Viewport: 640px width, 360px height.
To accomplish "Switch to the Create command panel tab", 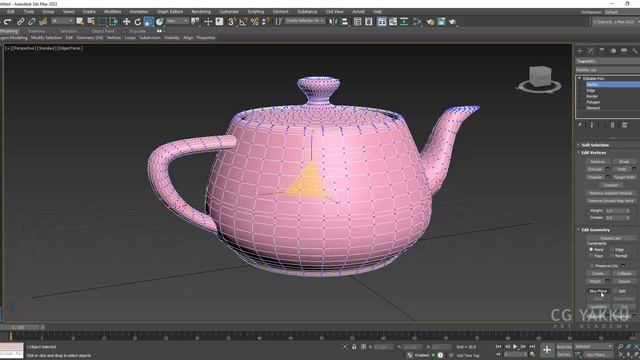I will click(580, 51).
